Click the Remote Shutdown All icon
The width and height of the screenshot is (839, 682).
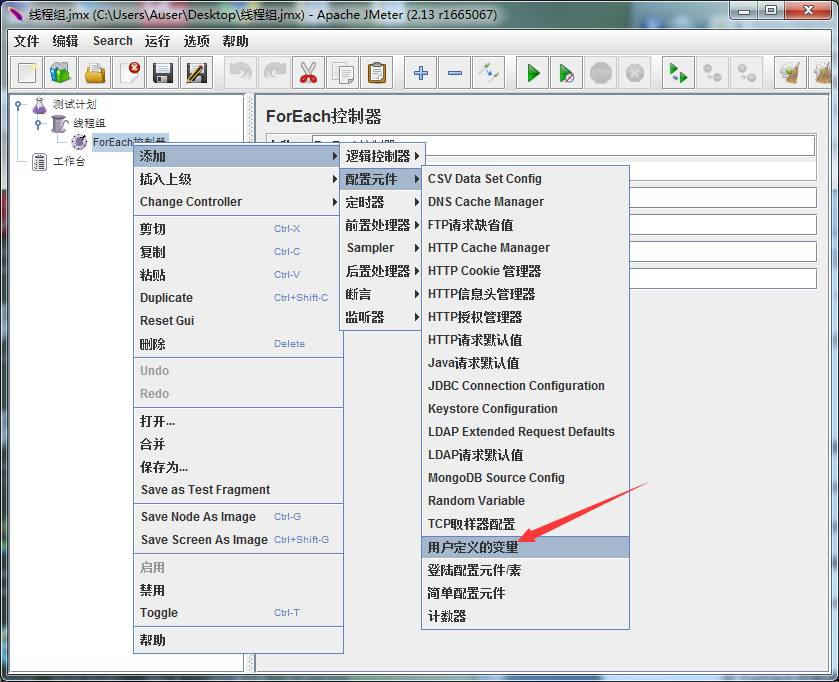pyautogui.click(x=746, y=73)
